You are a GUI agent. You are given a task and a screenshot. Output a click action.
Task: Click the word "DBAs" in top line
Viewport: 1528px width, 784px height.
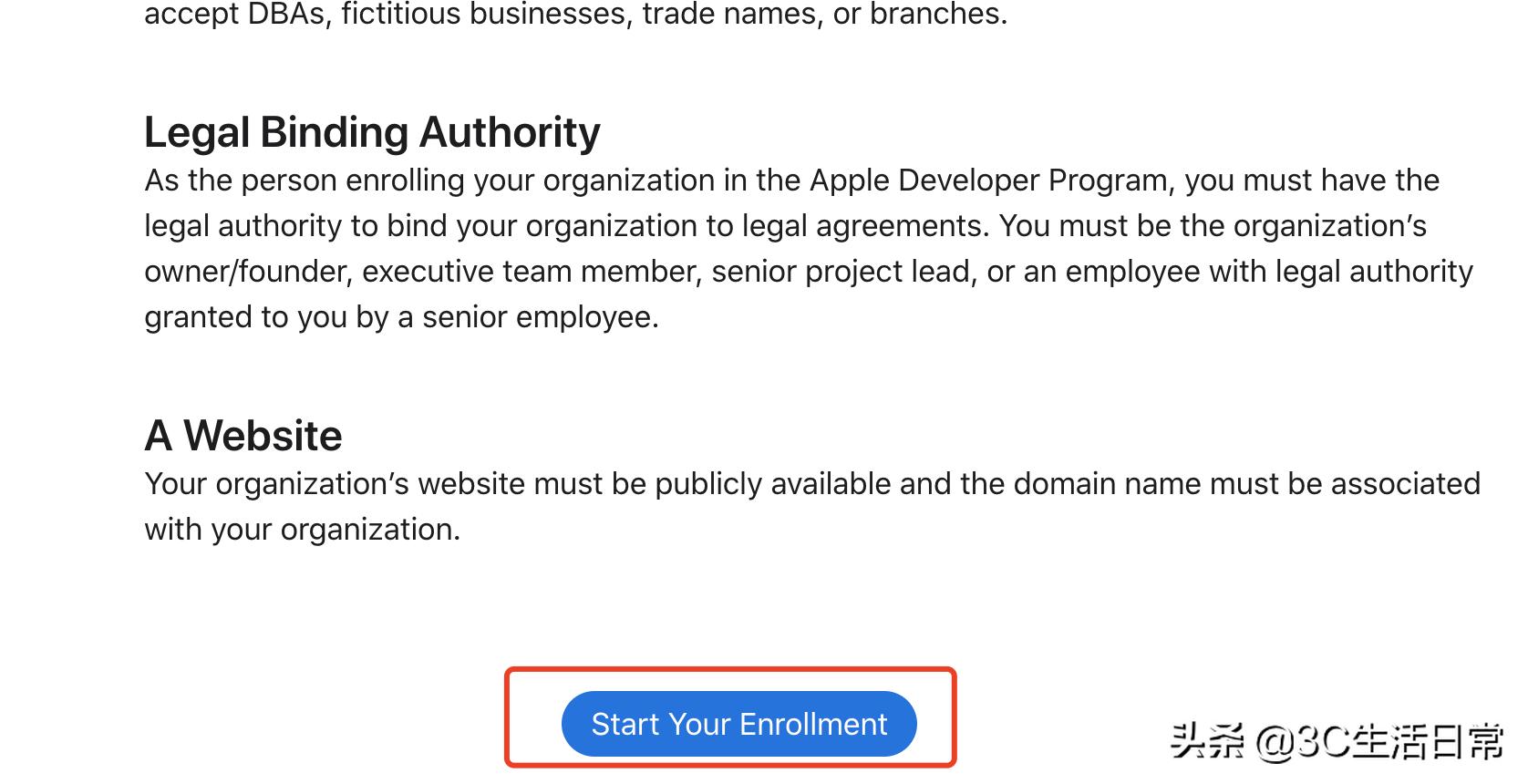coord(288,15)
